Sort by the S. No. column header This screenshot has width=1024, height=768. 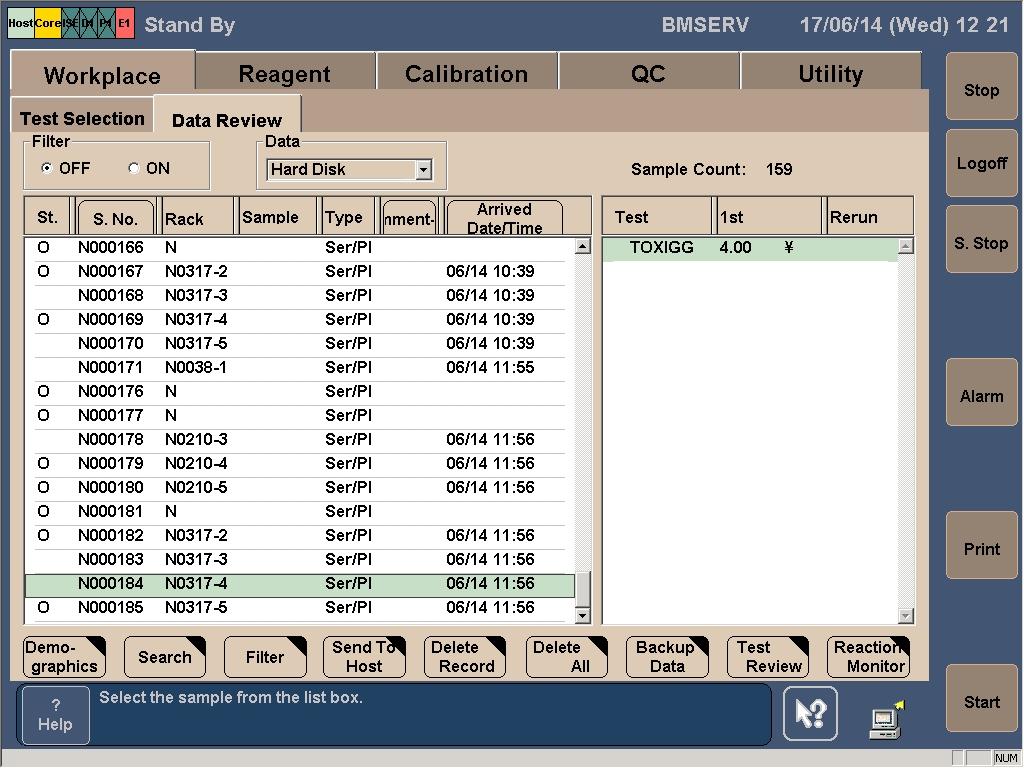click(x=116, y=217)
